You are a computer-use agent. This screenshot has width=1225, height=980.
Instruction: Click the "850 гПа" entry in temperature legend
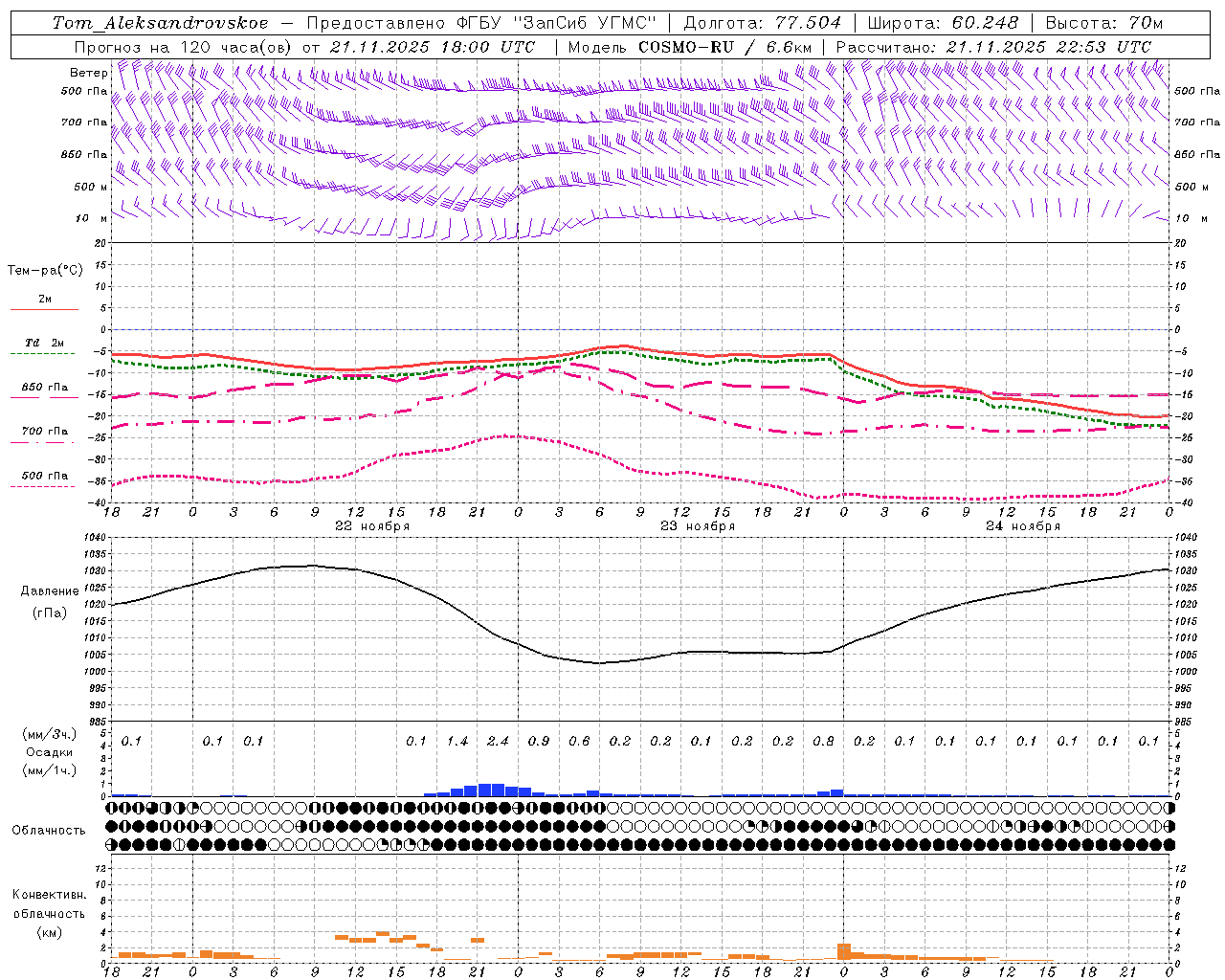coord(45,388)
